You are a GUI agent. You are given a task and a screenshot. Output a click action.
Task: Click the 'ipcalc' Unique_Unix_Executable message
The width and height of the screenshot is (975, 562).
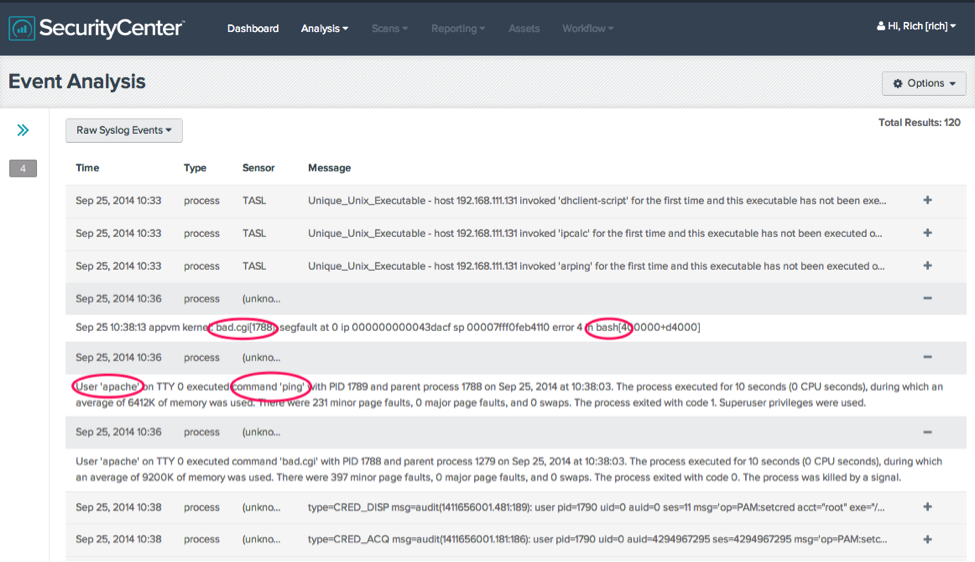coord(595,233)
